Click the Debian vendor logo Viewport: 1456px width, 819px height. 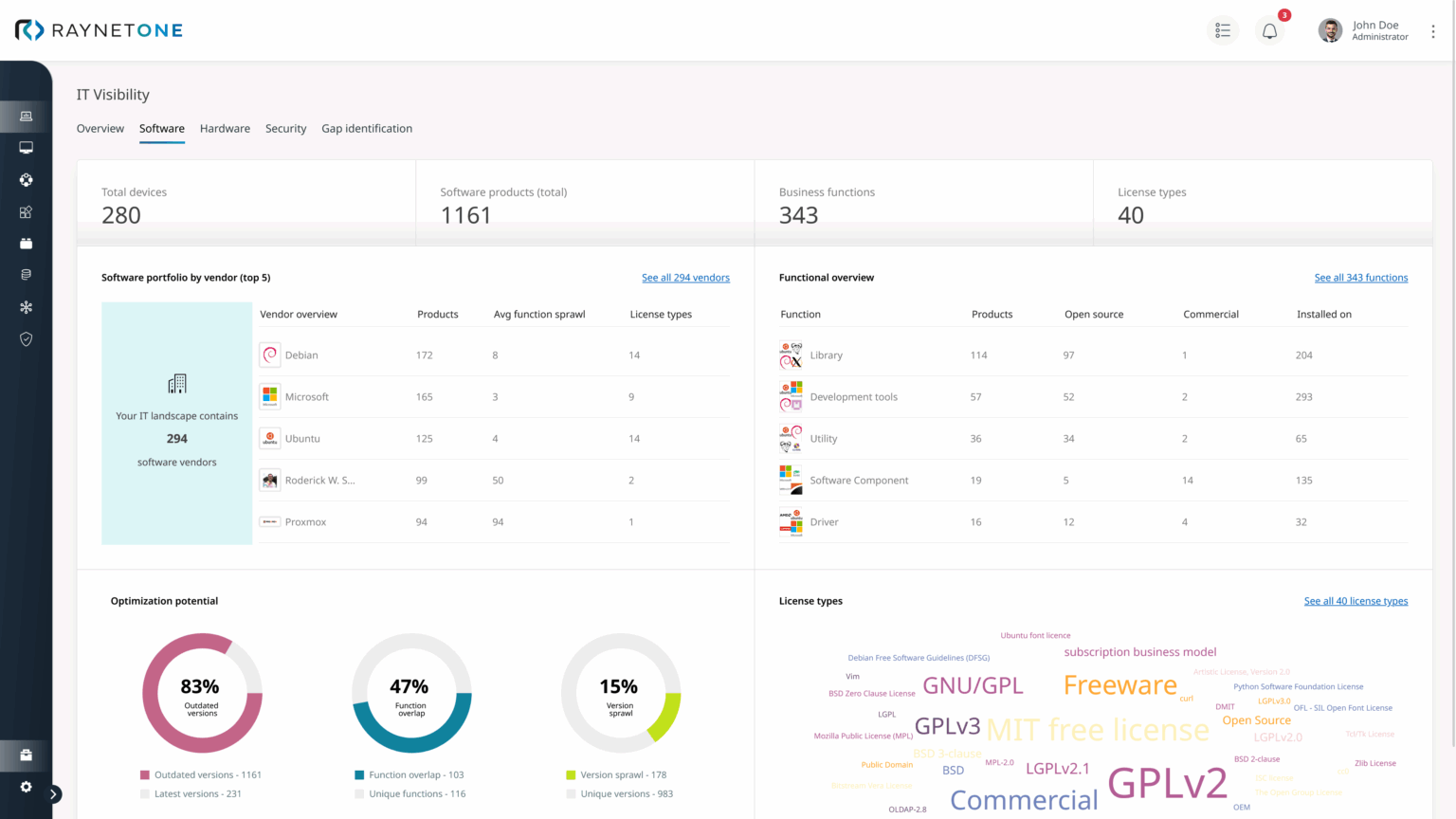pos(270,355)
